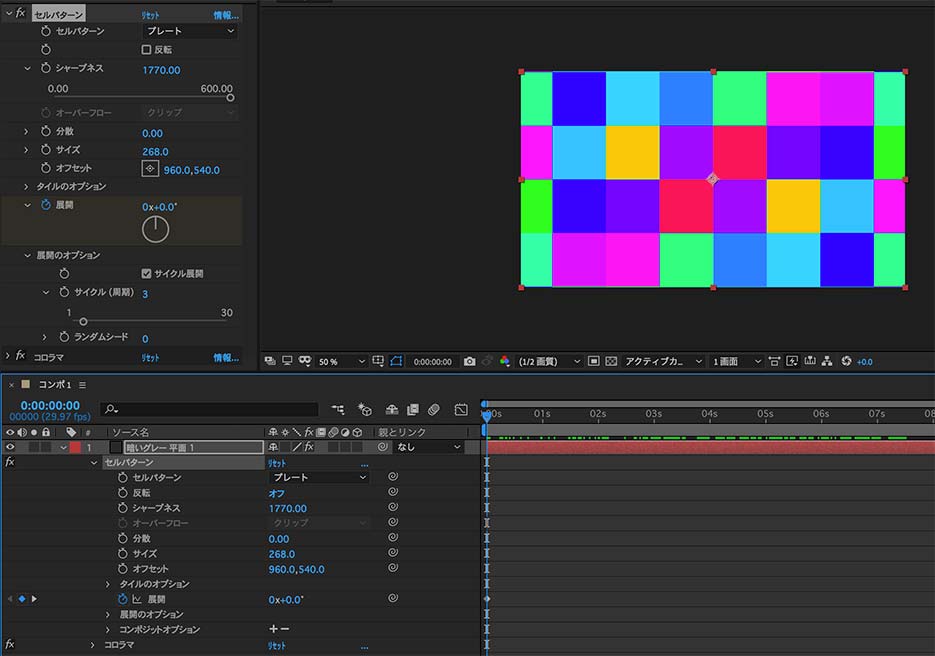
Task: Click the サイクル (周期) slider handle
Action: pos(83,321)
